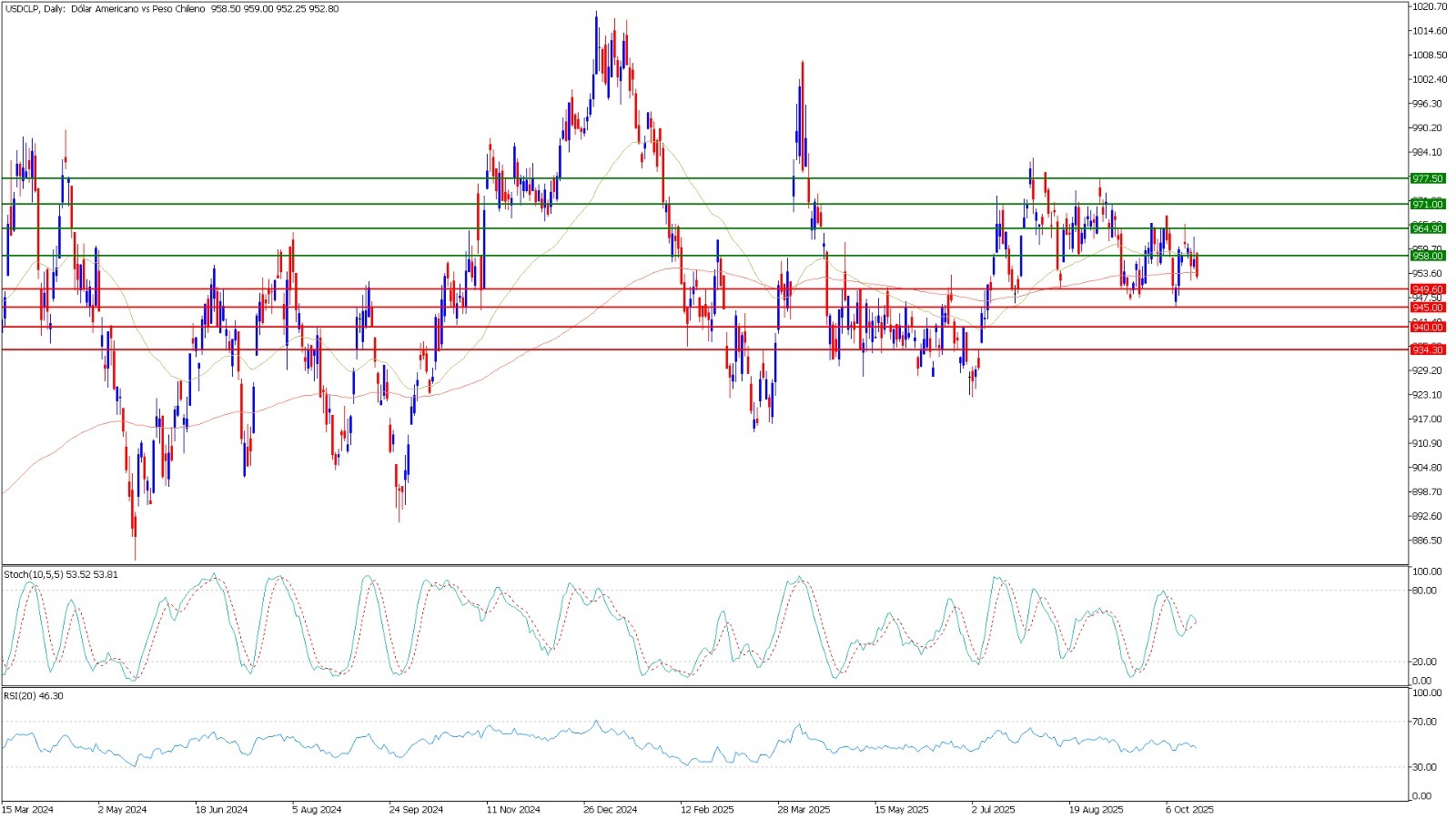This screenshot has height=819, width=1456.
Task: Select the 971.00 resistance price tag
Action: coord(1427,205)
